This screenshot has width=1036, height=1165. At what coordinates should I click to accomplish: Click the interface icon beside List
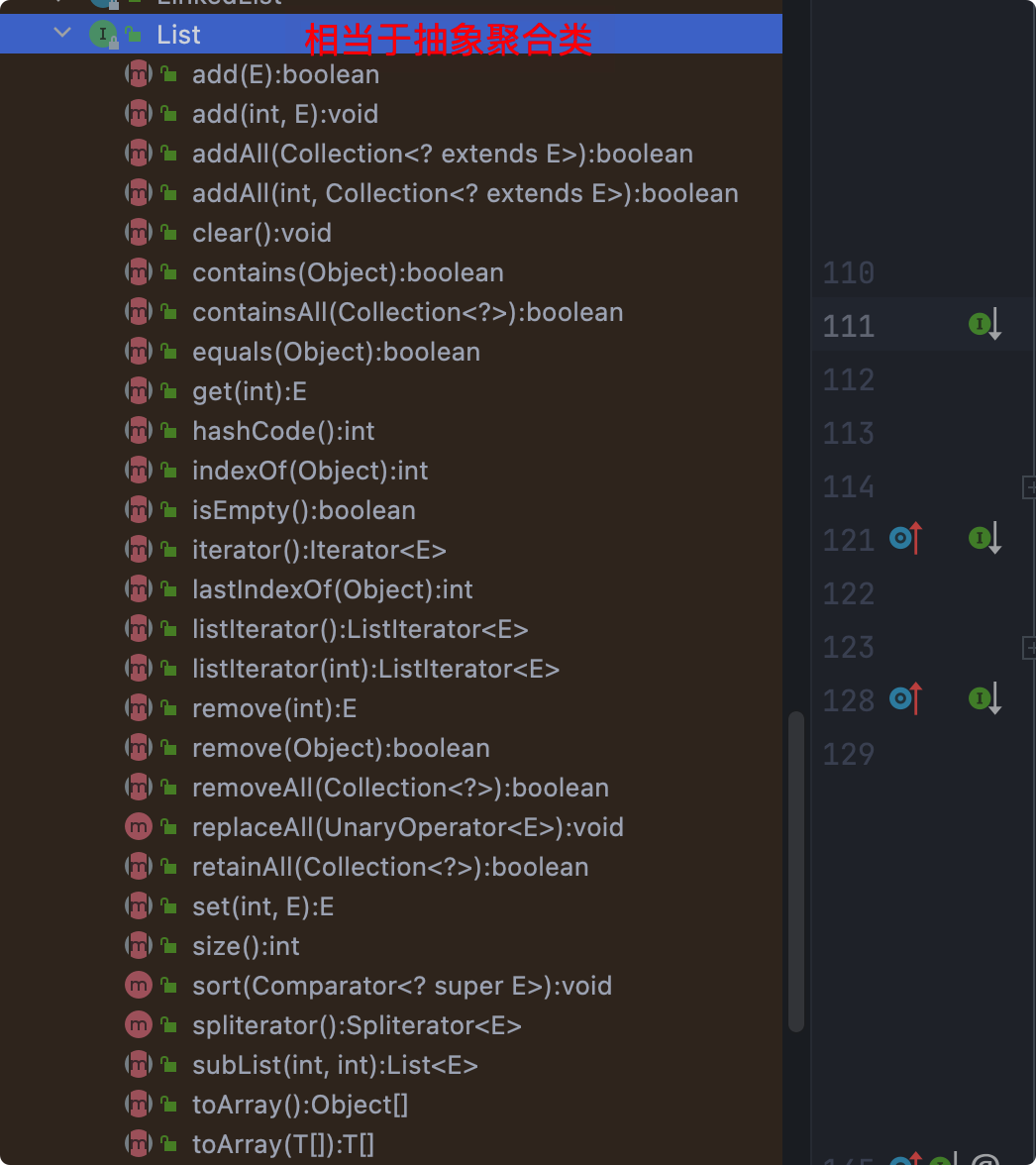[103, 34]
